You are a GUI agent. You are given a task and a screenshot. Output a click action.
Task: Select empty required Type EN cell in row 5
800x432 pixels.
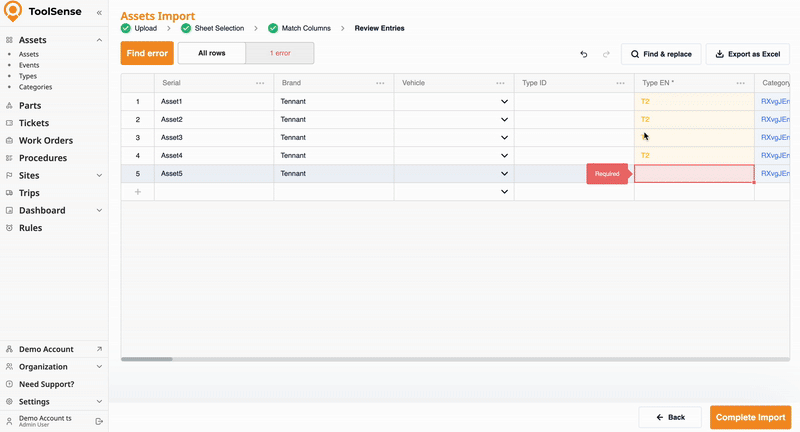click(x=694, y=173)
